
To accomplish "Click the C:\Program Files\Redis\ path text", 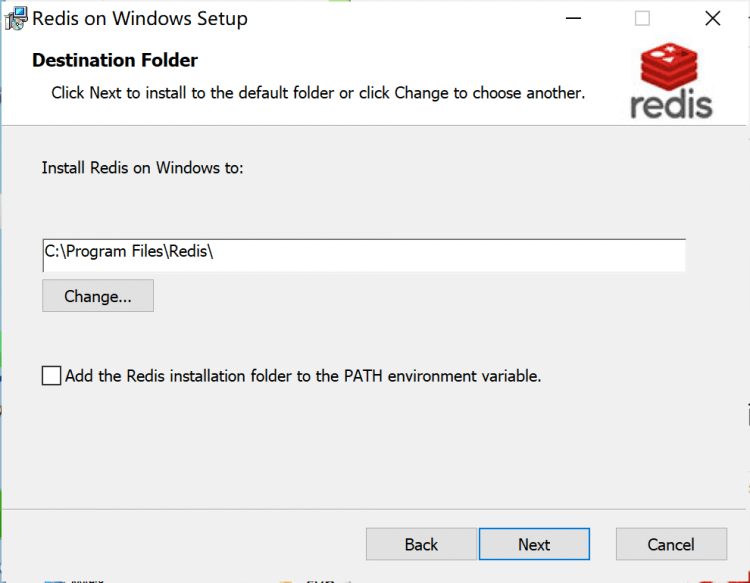I will coord(129,252).
